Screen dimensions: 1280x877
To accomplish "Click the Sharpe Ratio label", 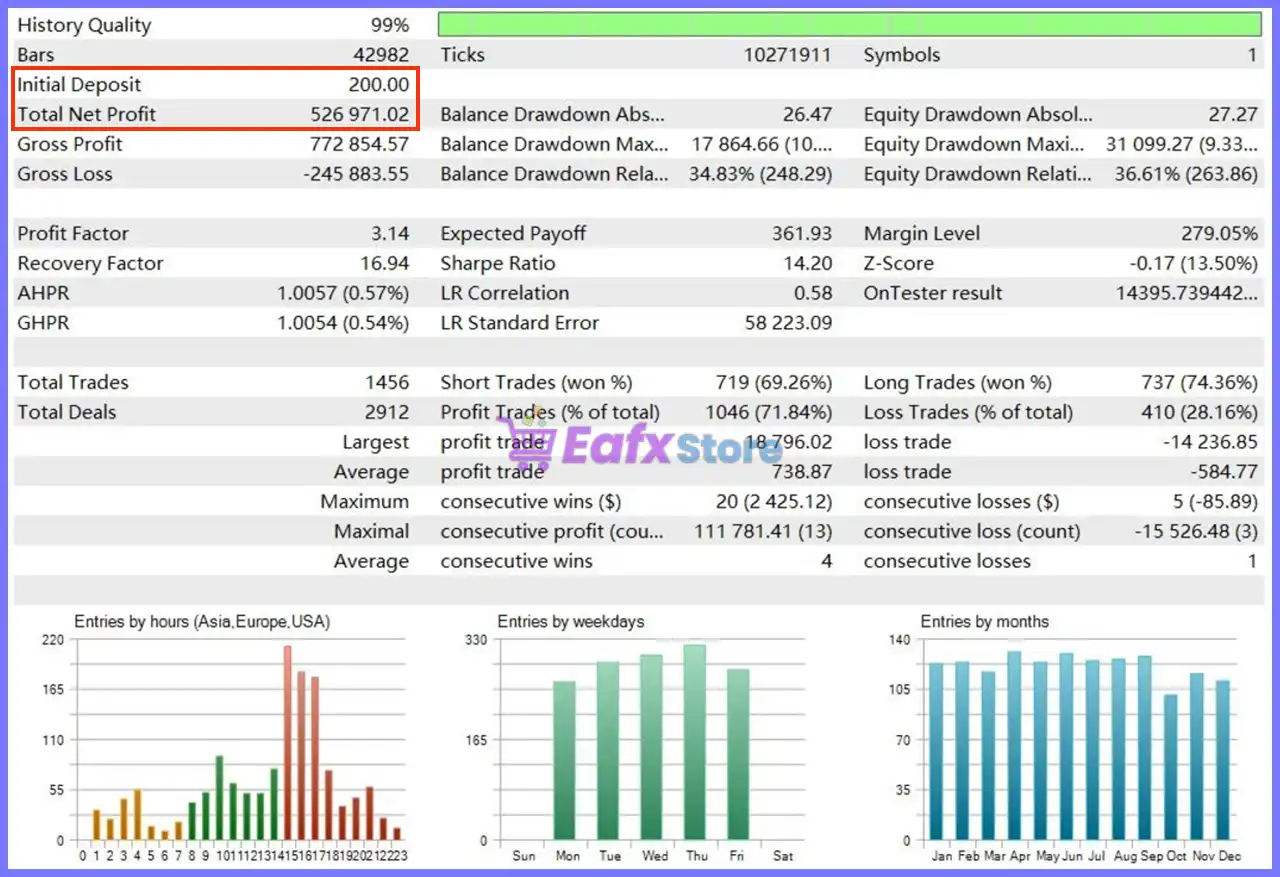I will click(498, 264).
